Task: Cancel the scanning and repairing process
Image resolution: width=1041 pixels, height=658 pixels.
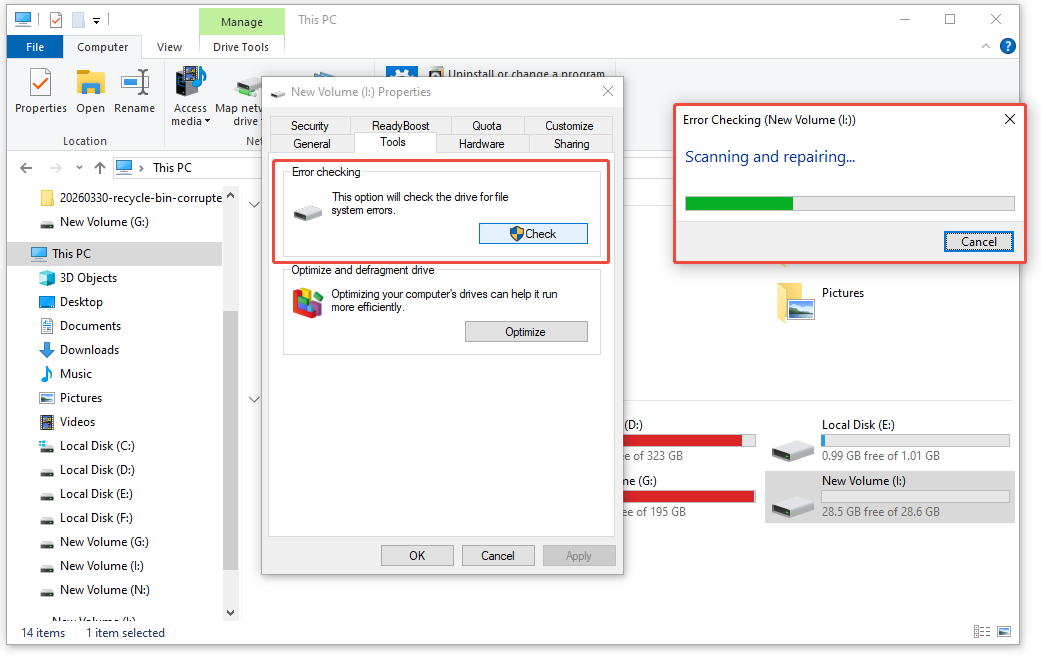Action: pos(978,241)
